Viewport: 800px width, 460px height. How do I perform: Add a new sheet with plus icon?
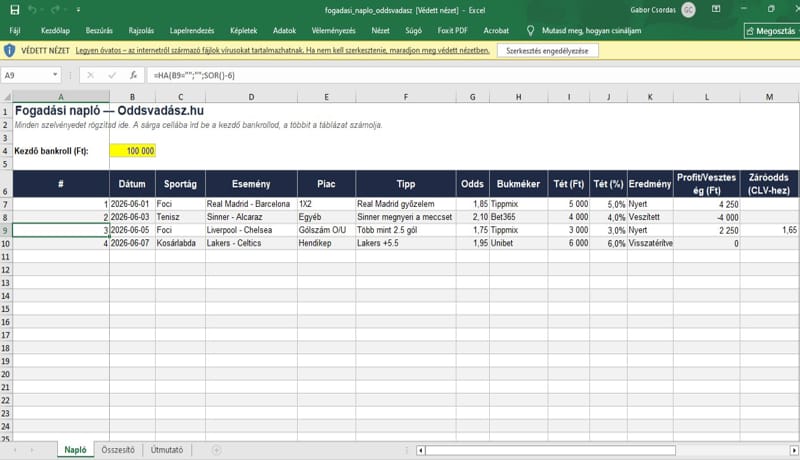point(216,450)
